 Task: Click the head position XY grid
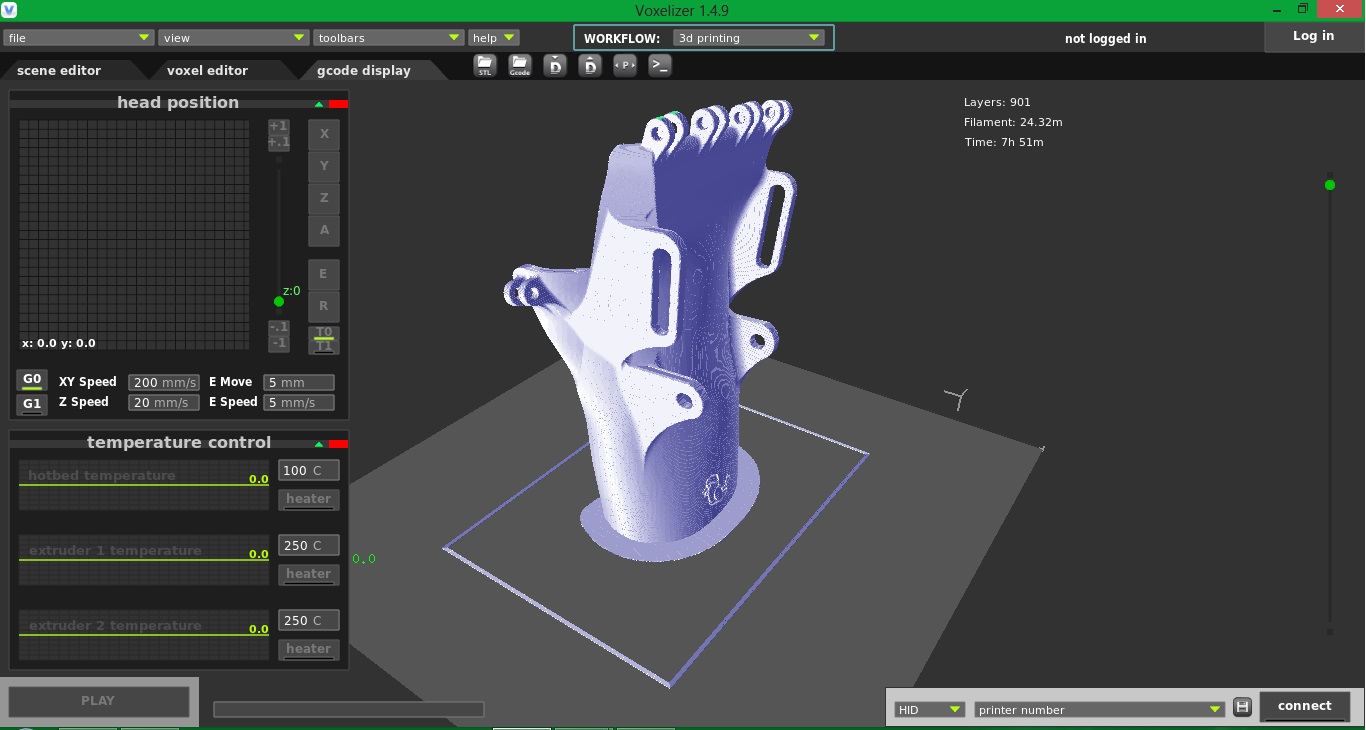tap(134, 236)
